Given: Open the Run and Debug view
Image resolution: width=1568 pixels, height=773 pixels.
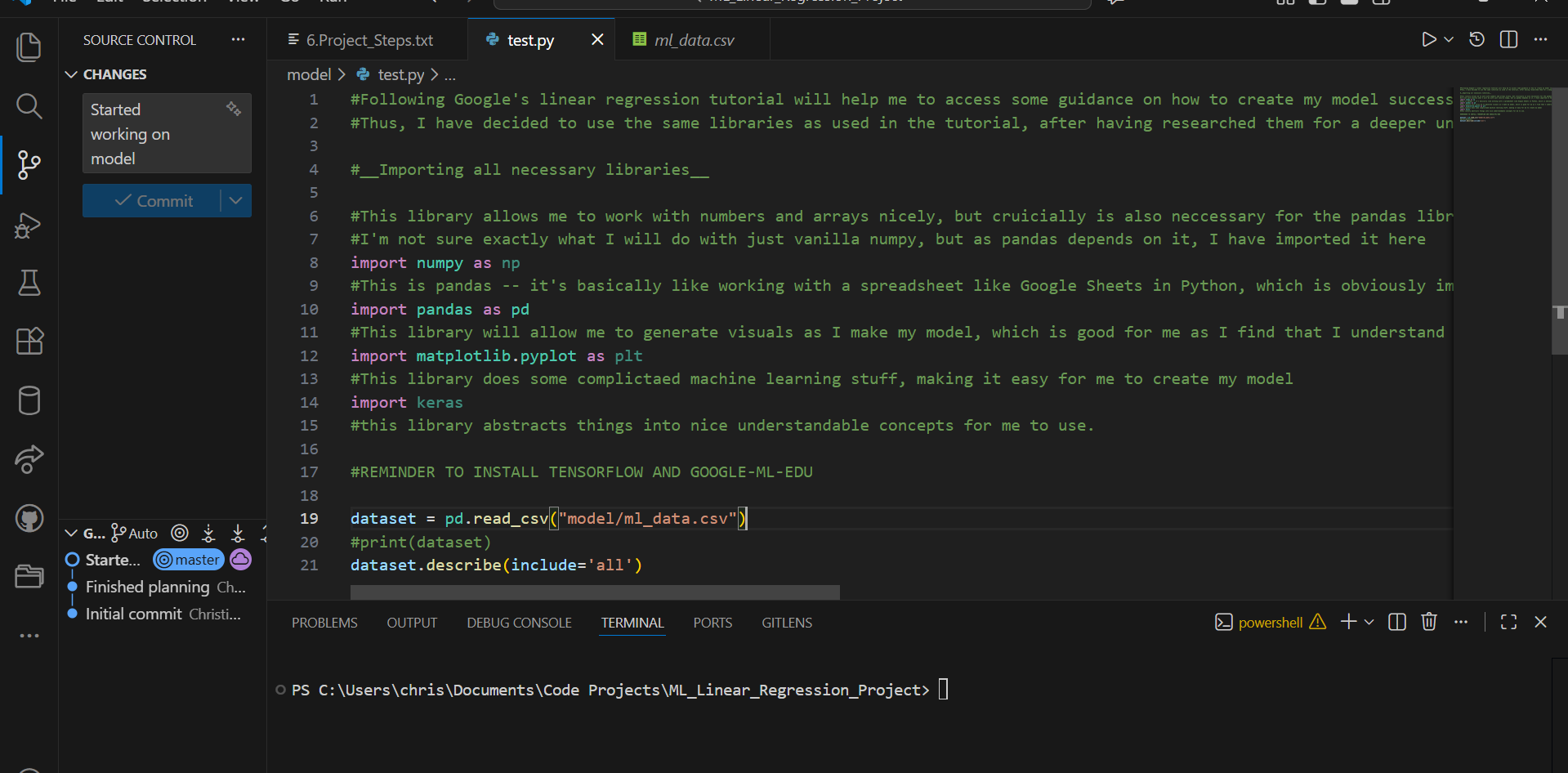Looking at the screenshot, I should 29,225.
